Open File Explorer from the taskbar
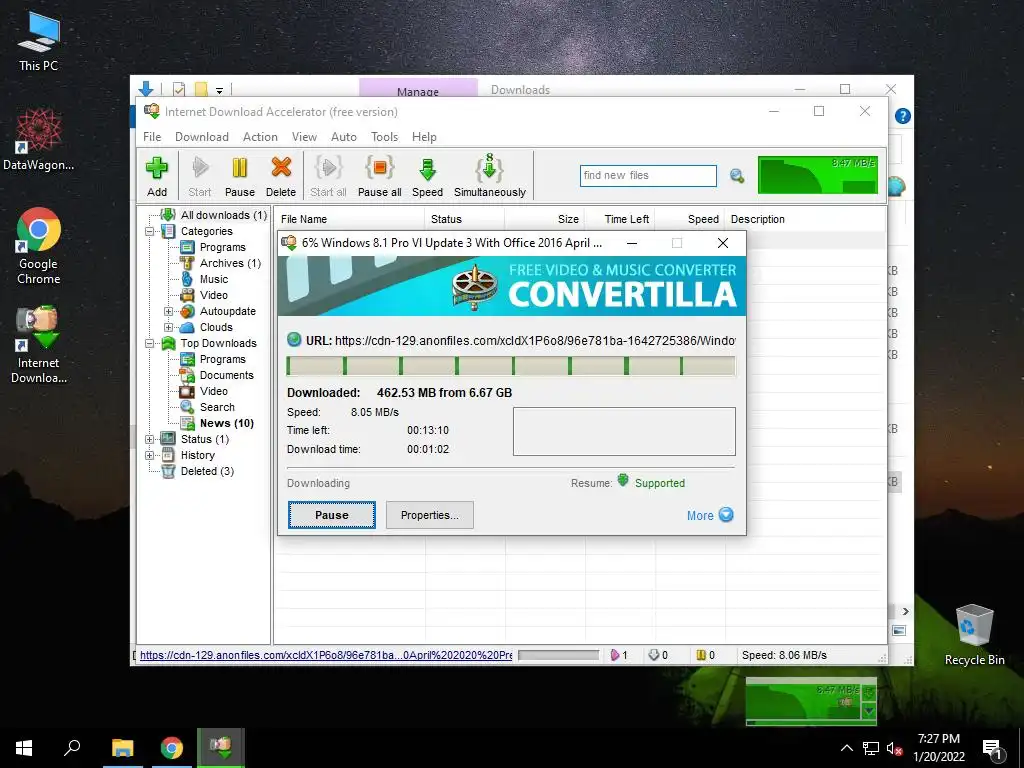 tap(122, 748)
